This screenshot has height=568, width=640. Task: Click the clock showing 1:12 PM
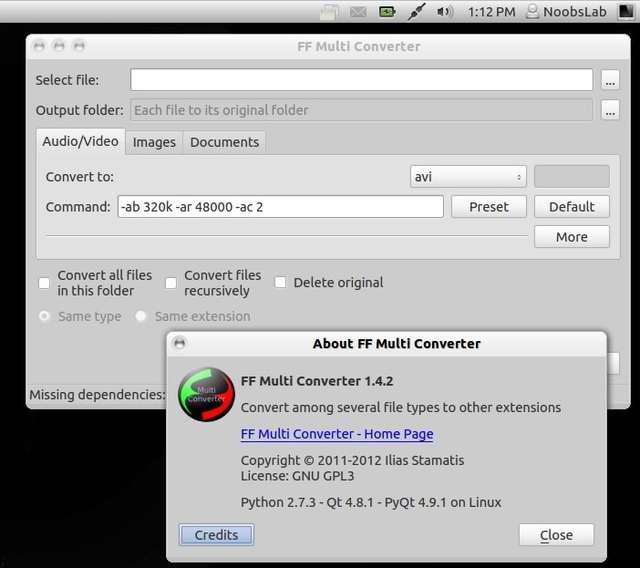click(x=491, y=12)
